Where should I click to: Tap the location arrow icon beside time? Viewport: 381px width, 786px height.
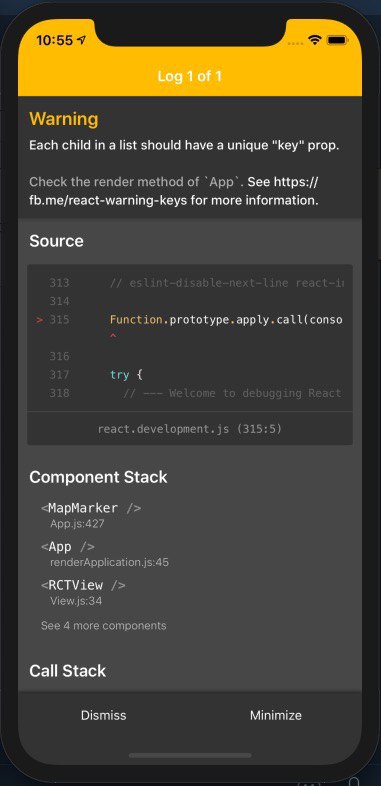tap(82, 40)
